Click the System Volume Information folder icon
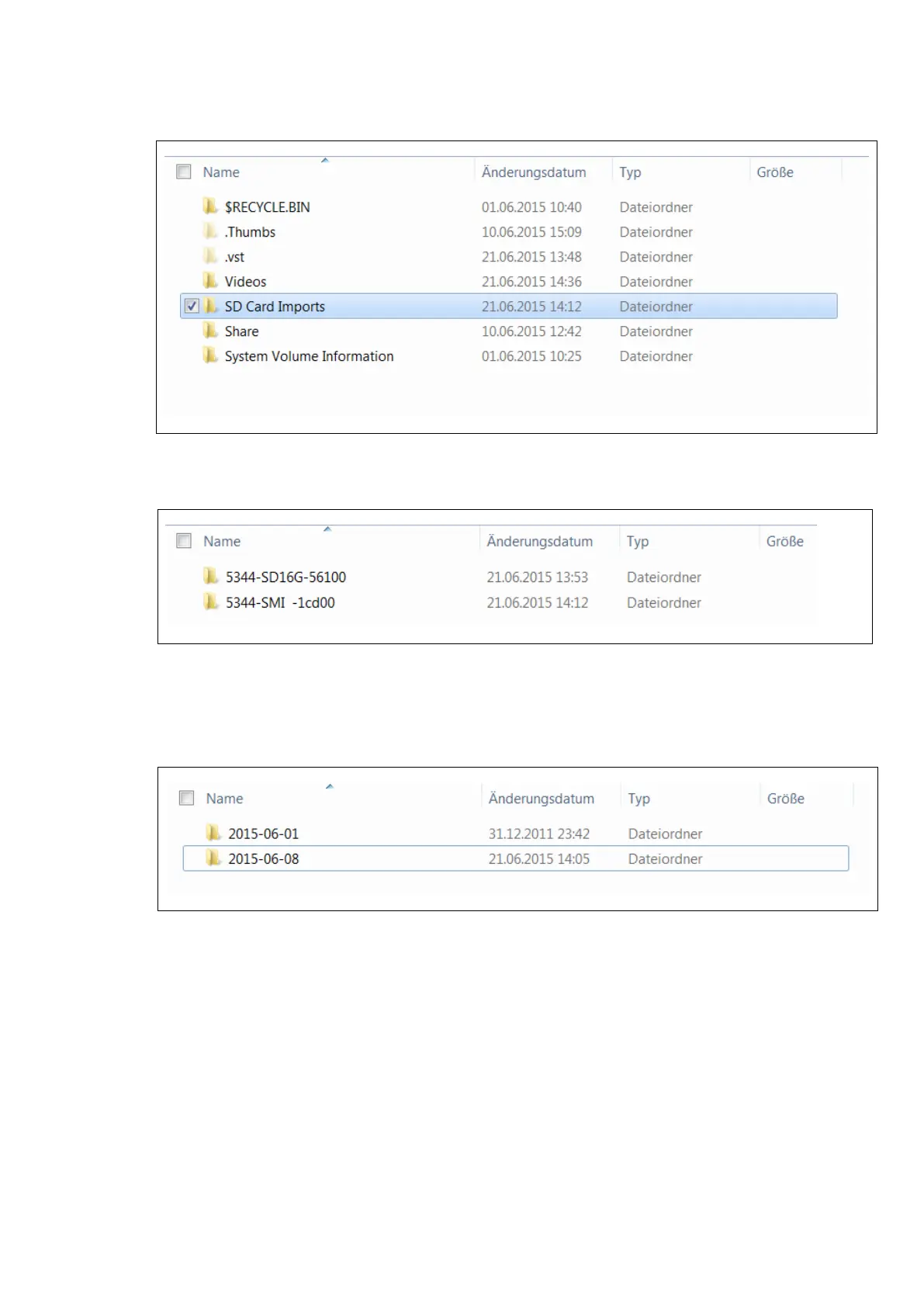This screenshot has width=924, height=1307. tap(210, 355)
